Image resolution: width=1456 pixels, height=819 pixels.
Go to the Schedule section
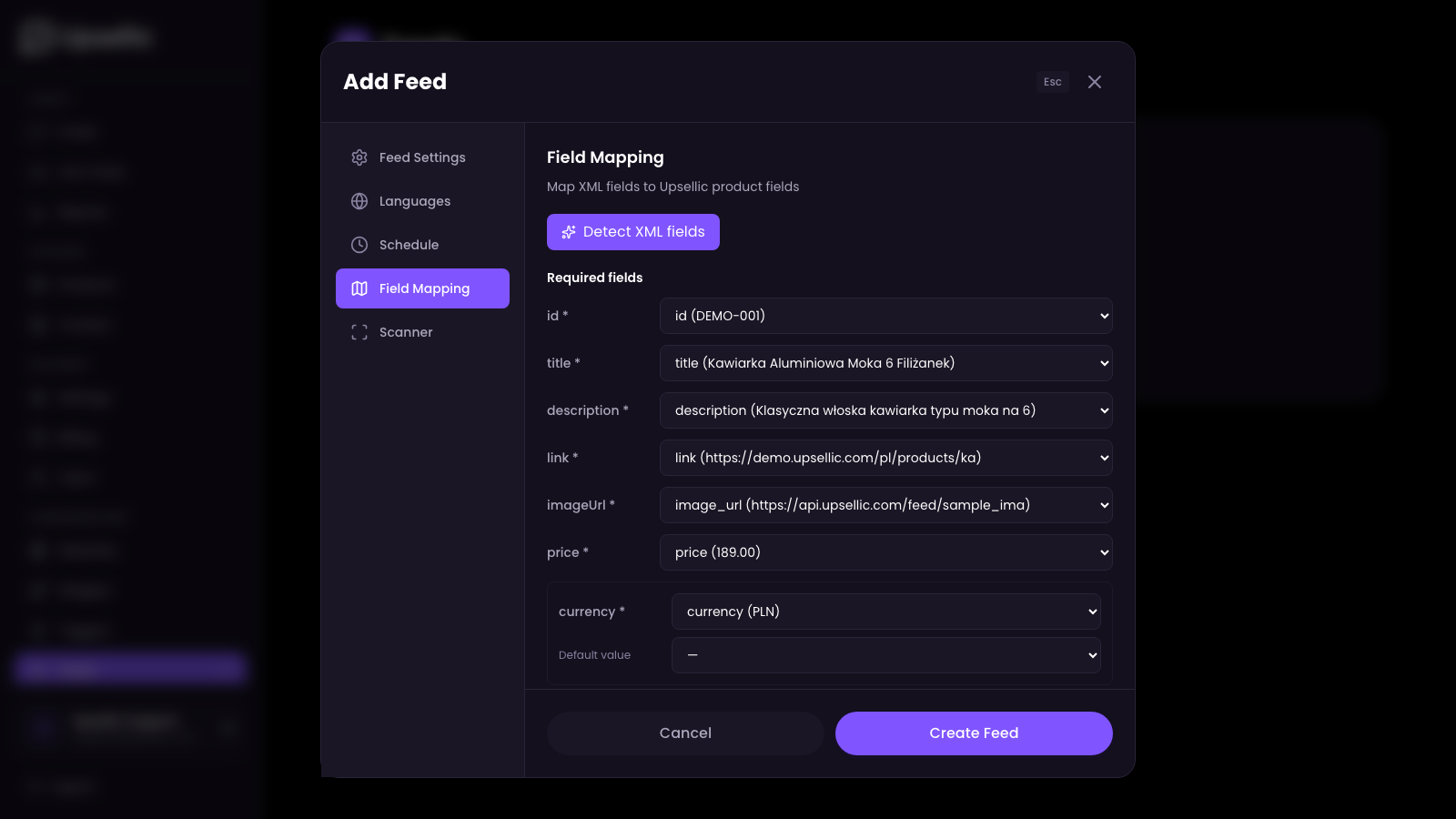409,245
